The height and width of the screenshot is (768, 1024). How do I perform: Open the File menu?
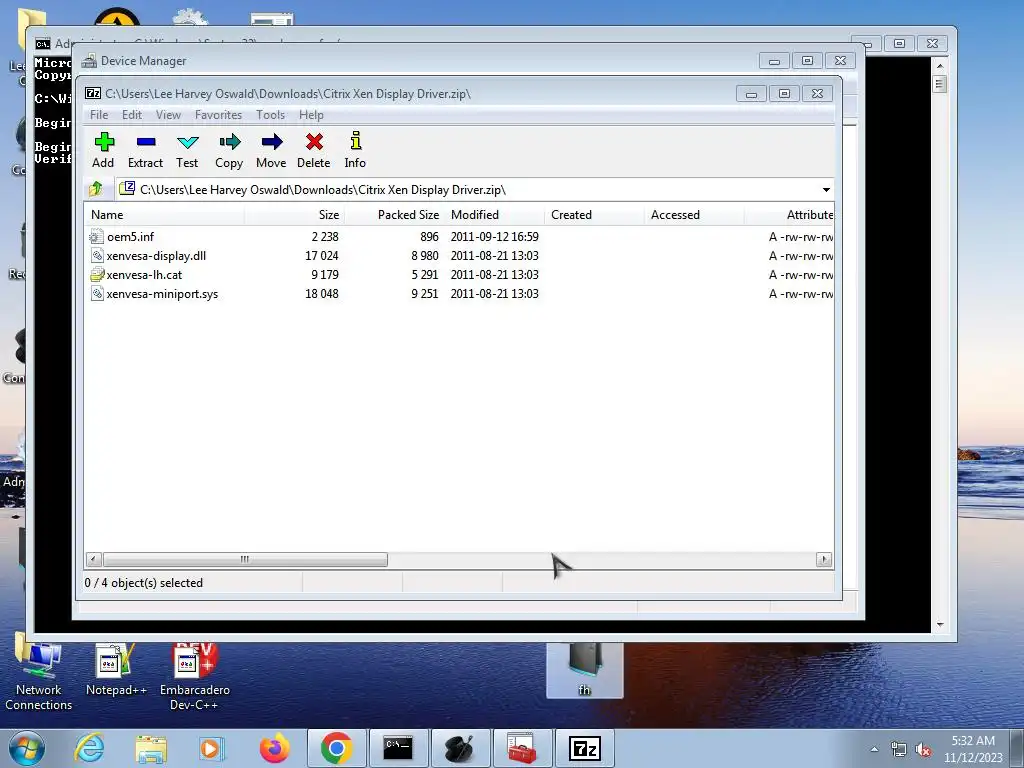[99, 115]
